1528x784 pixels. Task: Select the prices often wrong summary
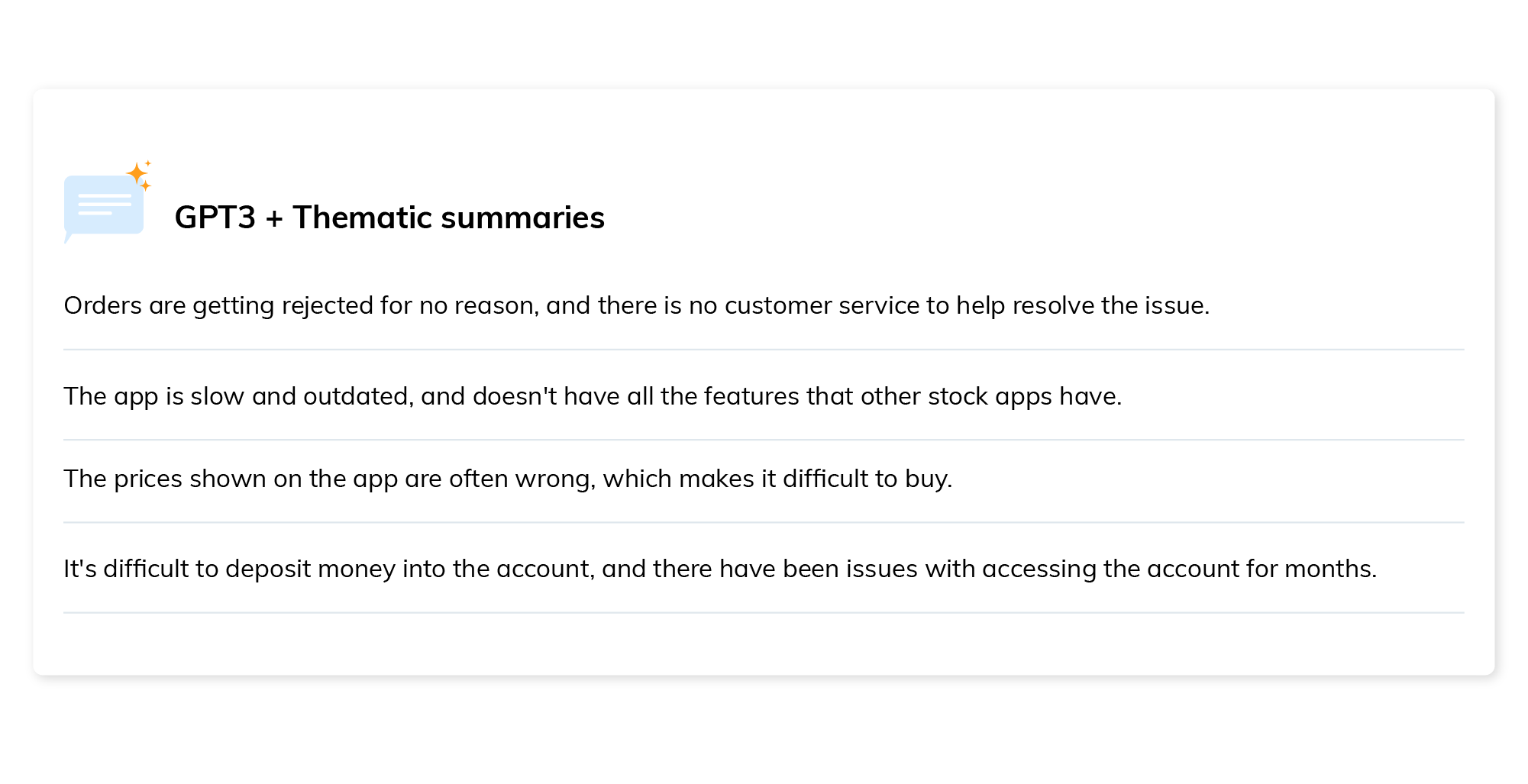508,479
